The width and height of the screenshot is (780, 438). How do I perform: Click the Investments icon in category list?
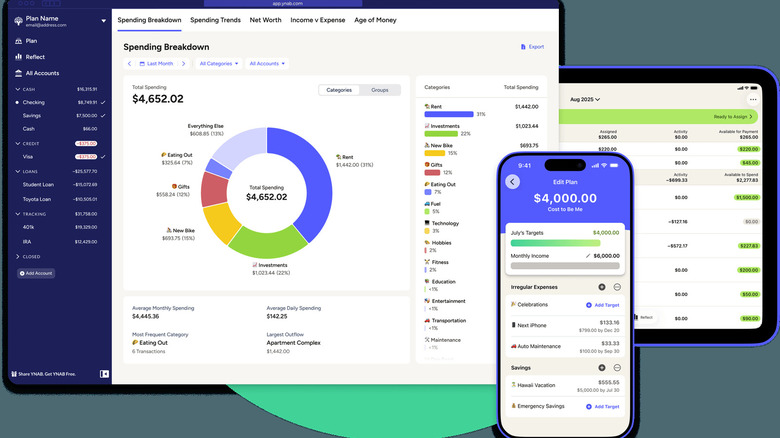point(427,126)
